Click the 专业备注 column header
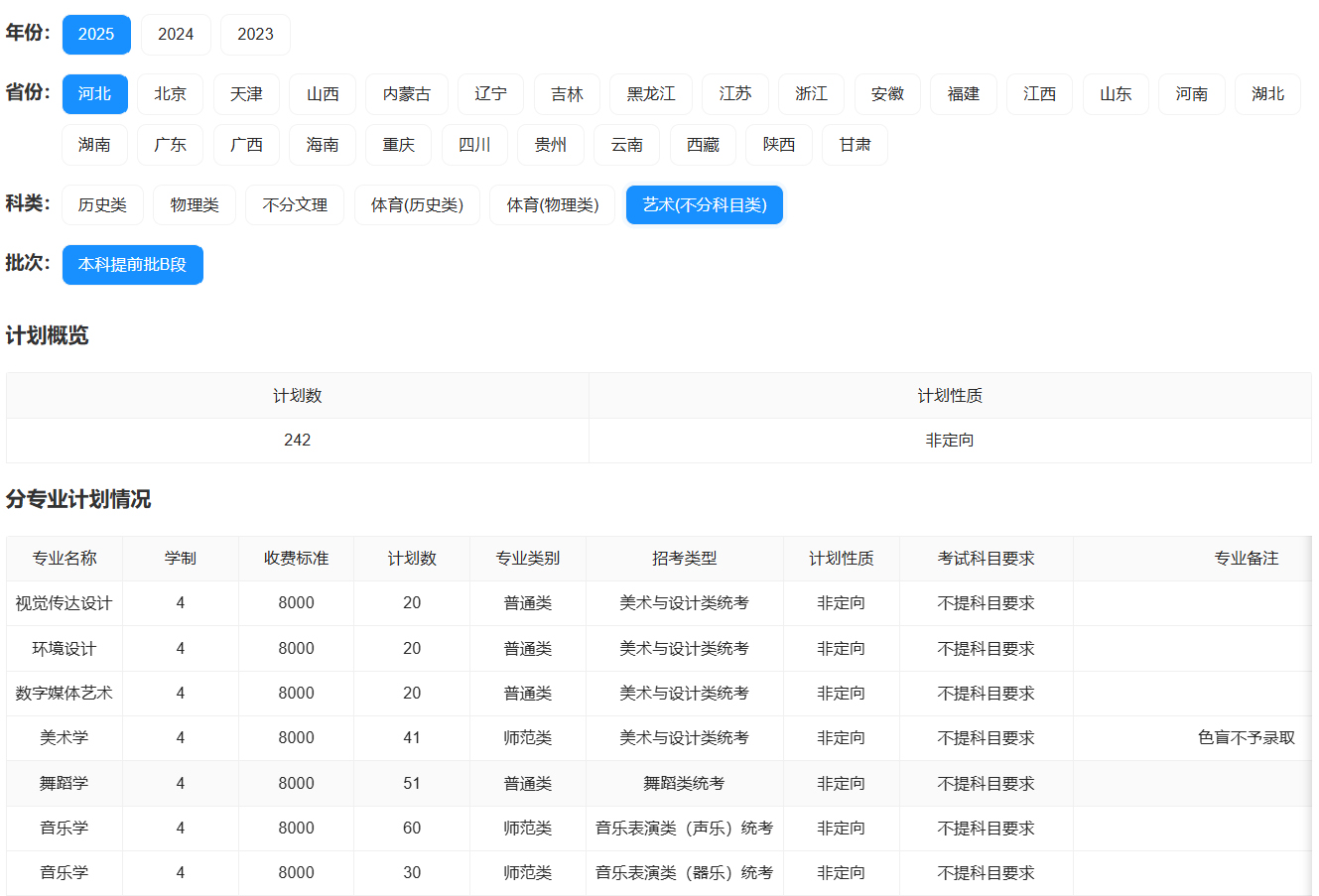This screenshot has height=896, width=1319. point(1247,559)
